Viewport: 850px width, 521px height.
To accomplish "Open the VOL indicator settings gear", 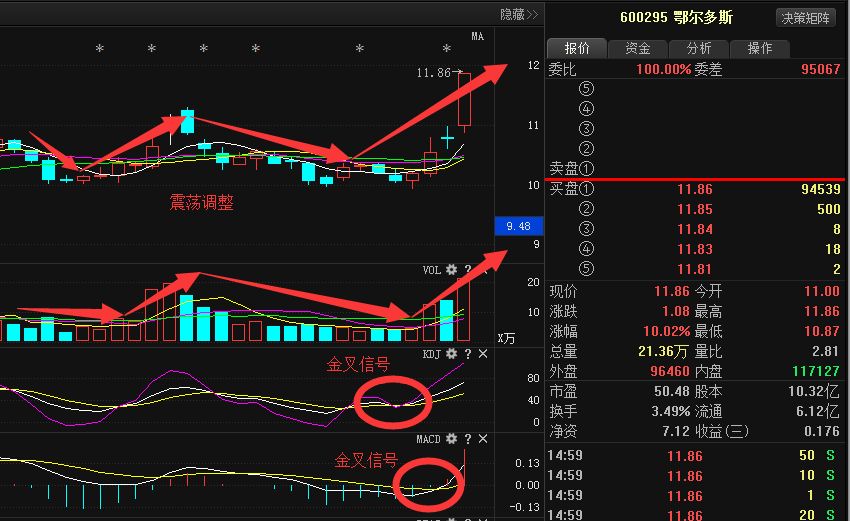I will [451, 269].
